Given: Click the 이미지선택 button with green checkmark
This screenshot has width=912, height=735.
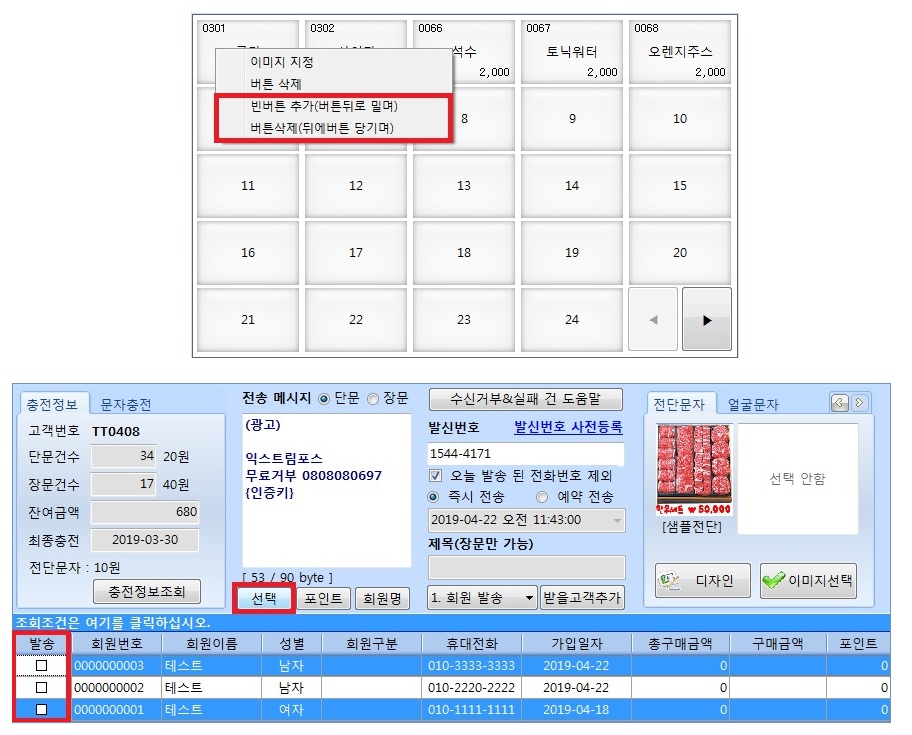Looking at the screenshot, I should pos(807,580).
